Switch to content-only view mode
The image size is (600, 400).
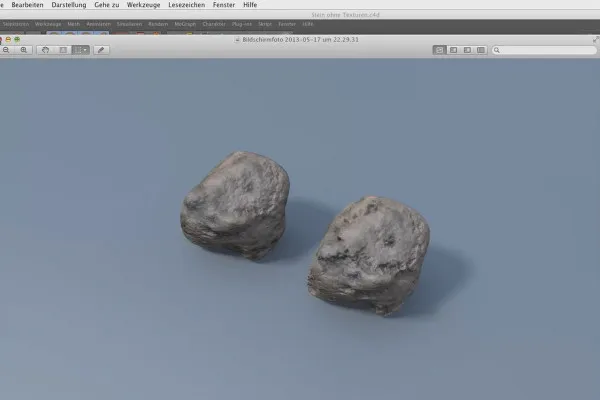coord(439,50)
